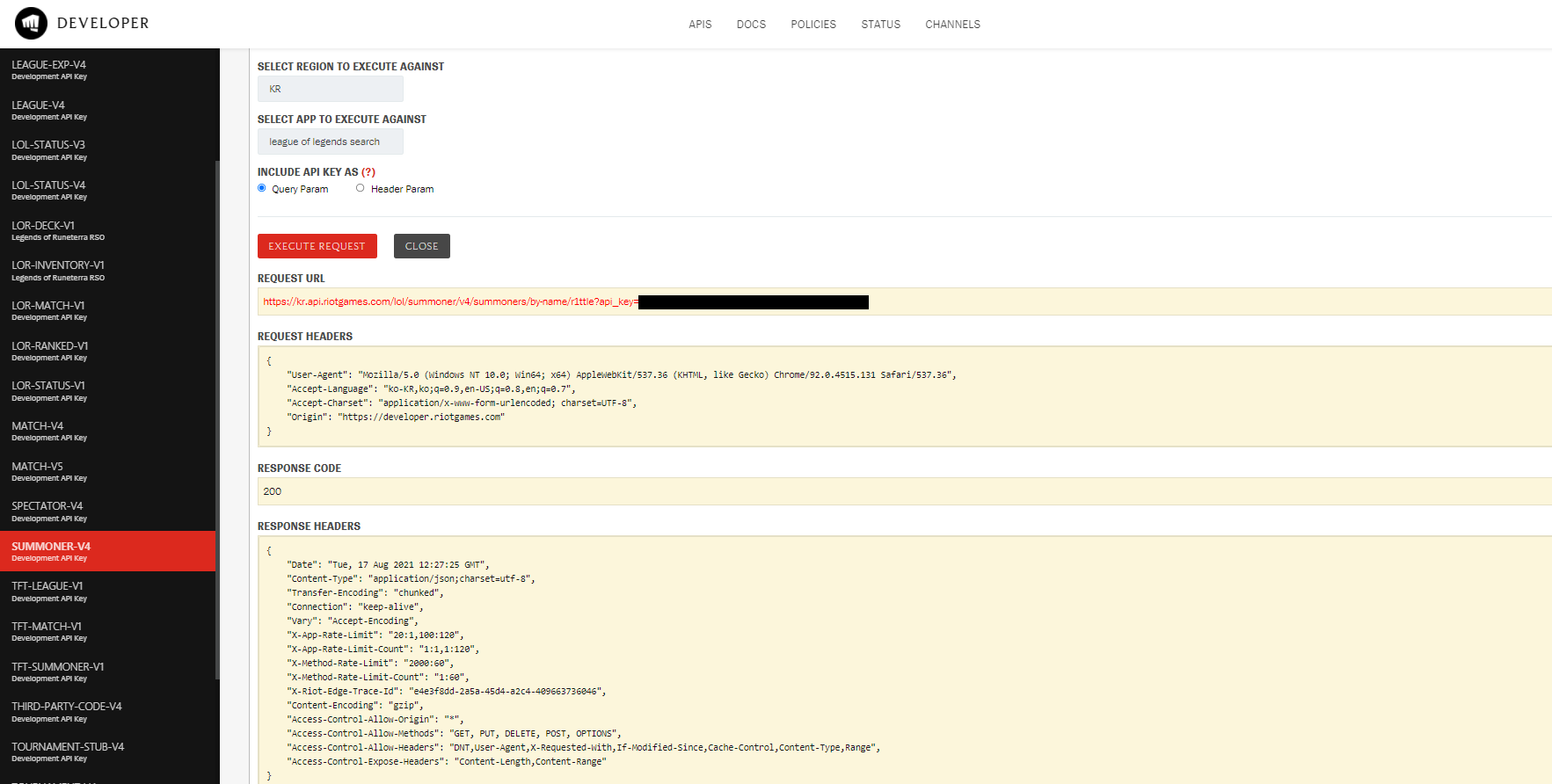Select Query Param radio button

tap(262, 188)
